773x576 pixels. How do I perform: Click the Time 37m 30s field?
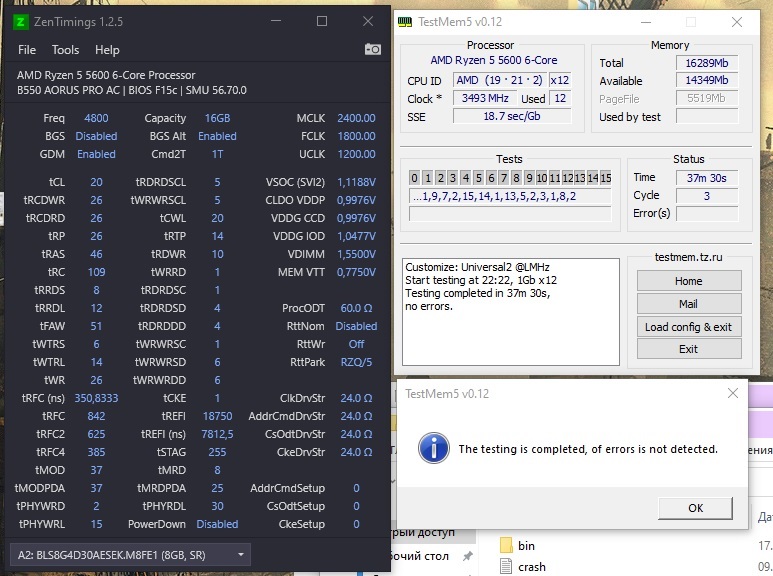707,178
